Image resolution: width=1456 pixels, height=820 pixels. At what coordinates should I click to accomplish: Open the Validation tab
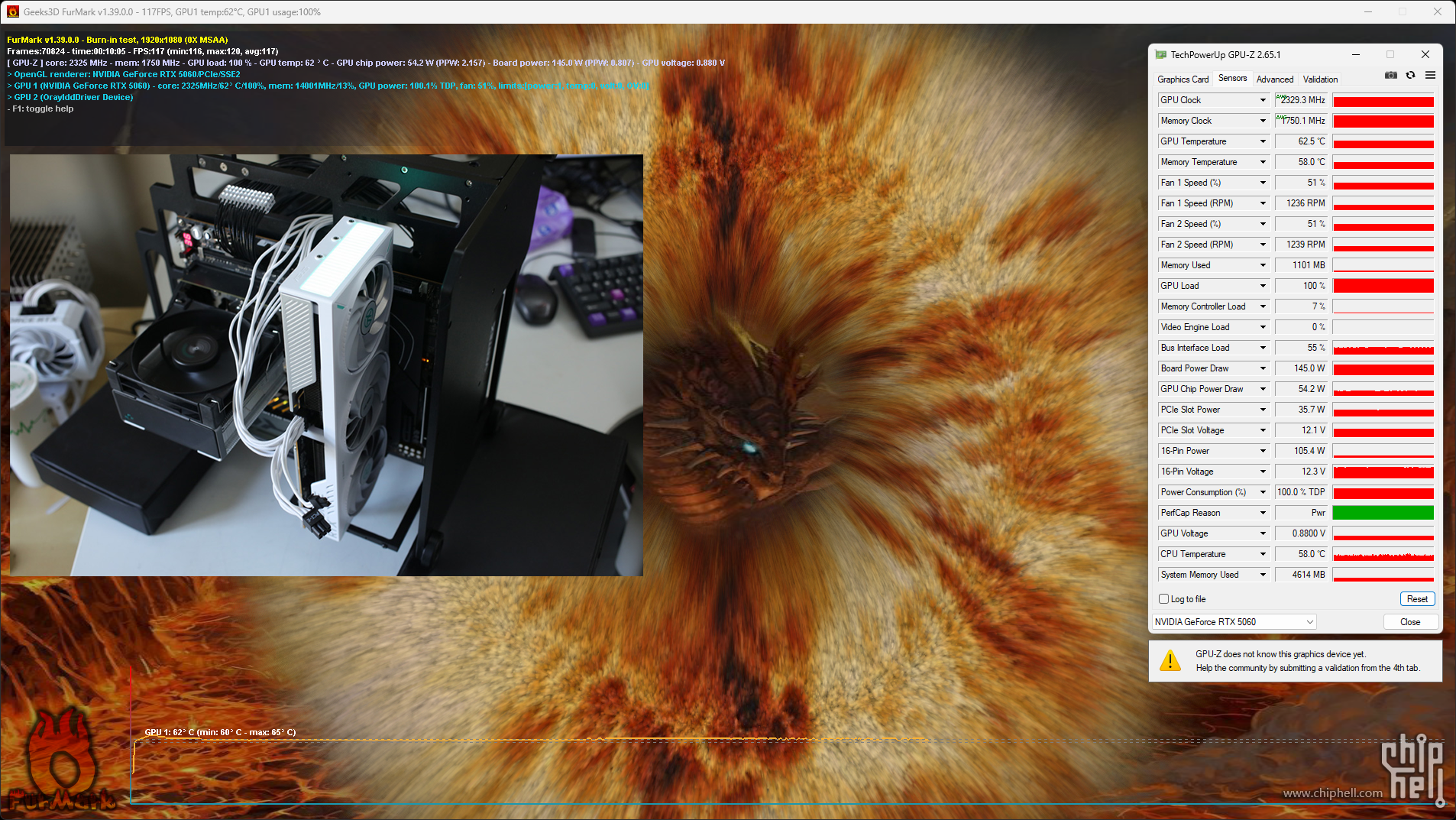tap(1320, 79)
